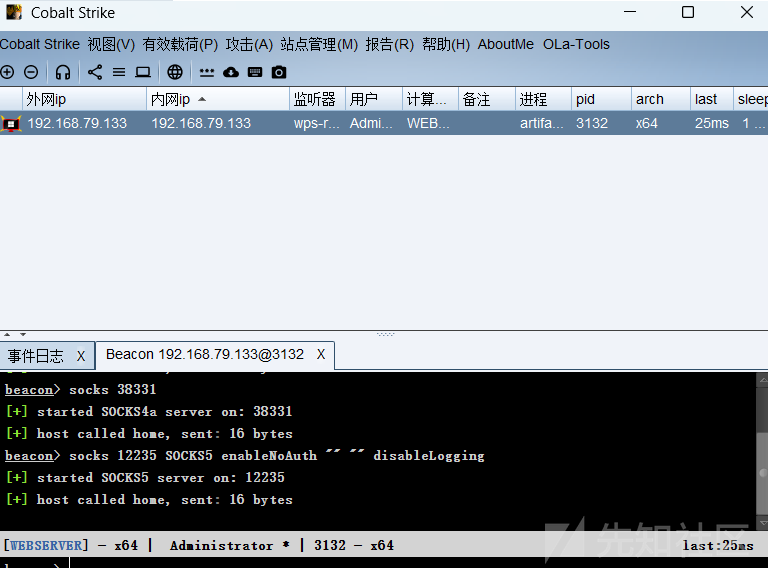
Task: Click 25ms last cell in table
Action: [712, 123]
